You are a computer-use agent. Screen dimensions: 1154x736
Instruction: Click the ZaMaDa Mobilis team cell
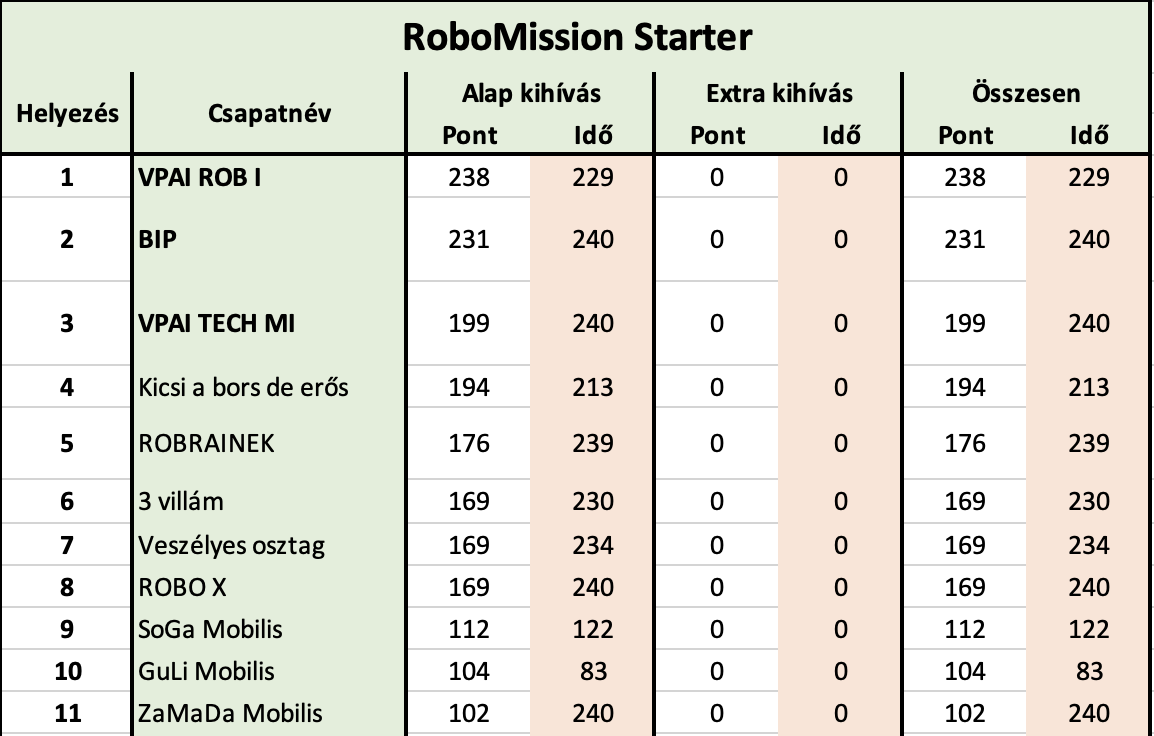tap(269, 712)
